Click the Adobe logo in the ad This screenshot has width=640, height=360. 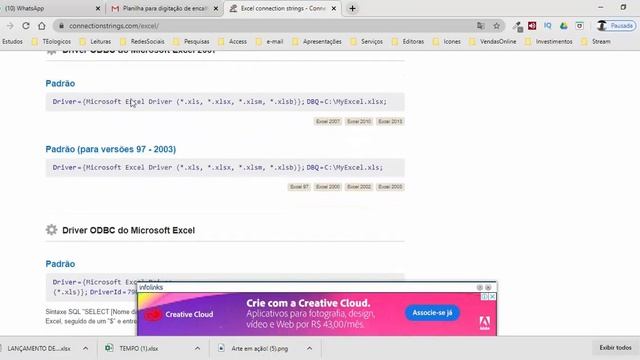pos(484,323)
